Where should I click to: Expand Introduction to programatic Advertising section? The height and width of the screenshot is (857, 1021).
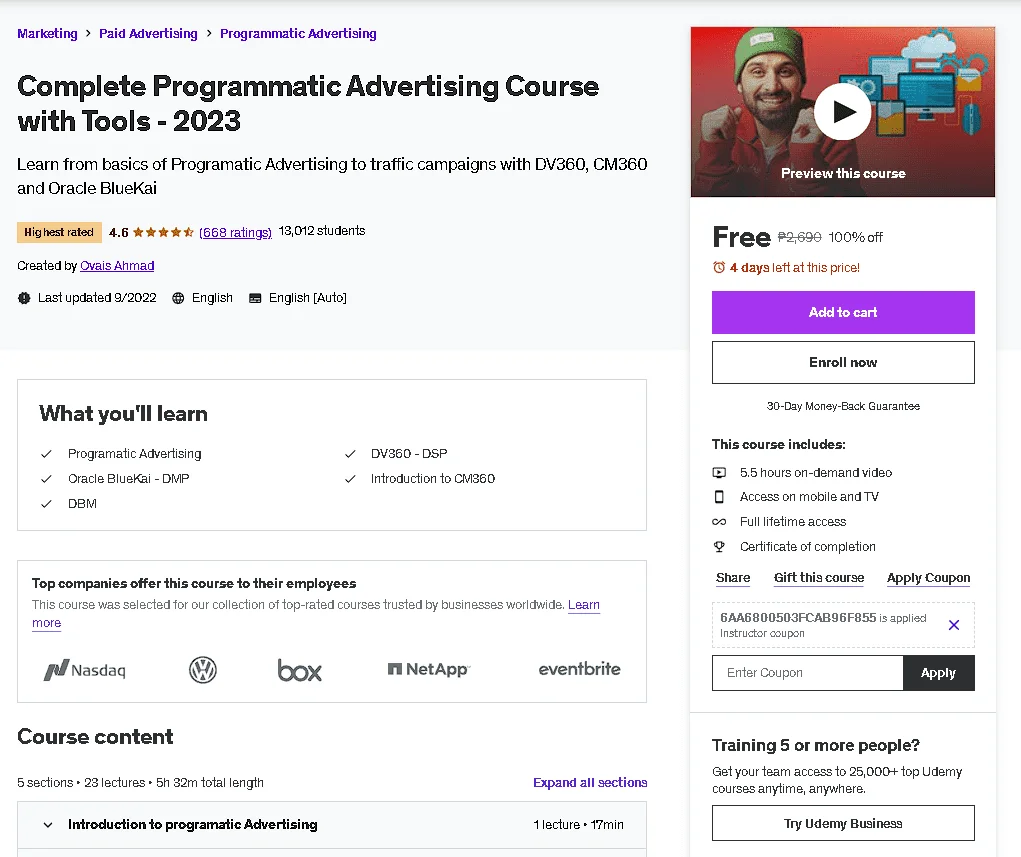[x=332, y=825]
